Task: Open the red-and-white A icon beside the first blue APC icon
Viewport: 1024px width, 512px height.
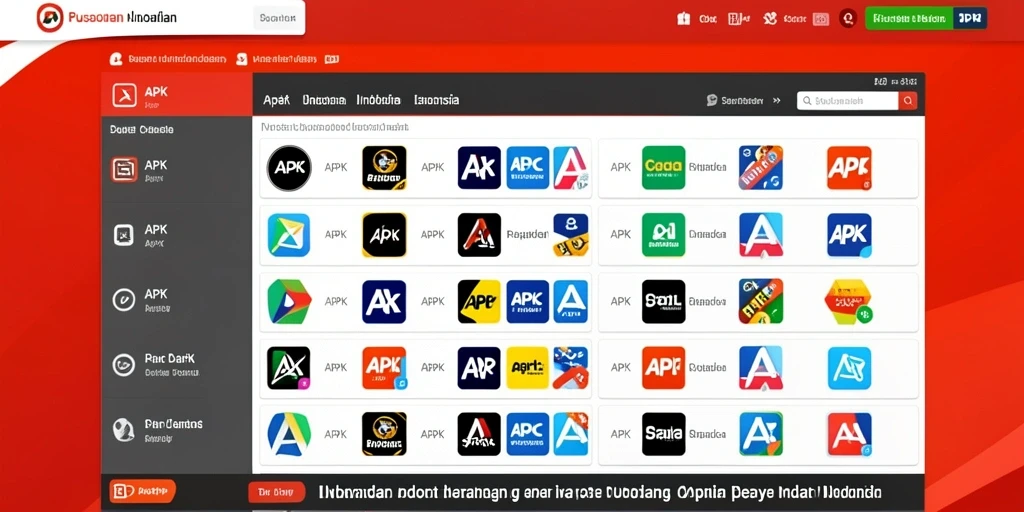Action: [570, 168]
